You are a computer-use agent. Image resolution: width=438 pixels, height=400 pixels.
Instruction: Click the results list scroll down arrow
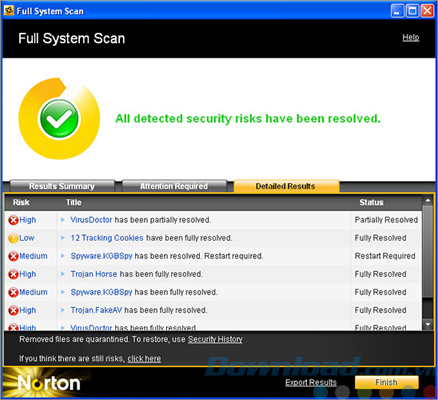point(428,324)
